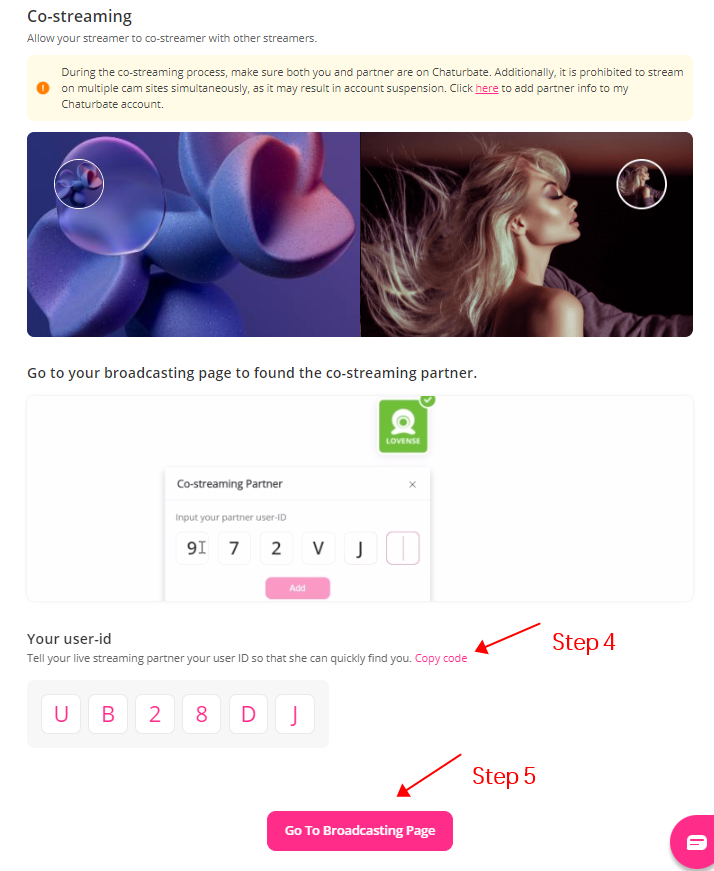Click the user-id tile showing U

click(x=61, y=714)
